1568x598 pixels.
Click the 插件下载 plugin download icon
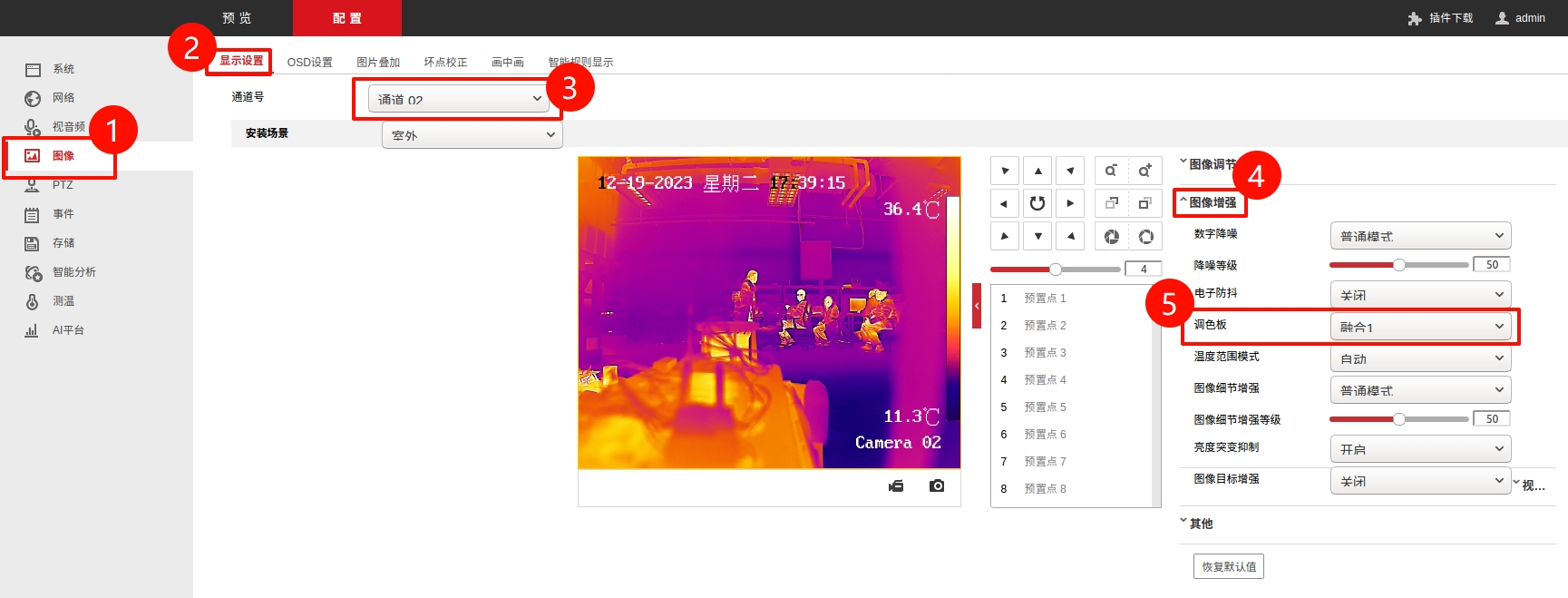1415,18
